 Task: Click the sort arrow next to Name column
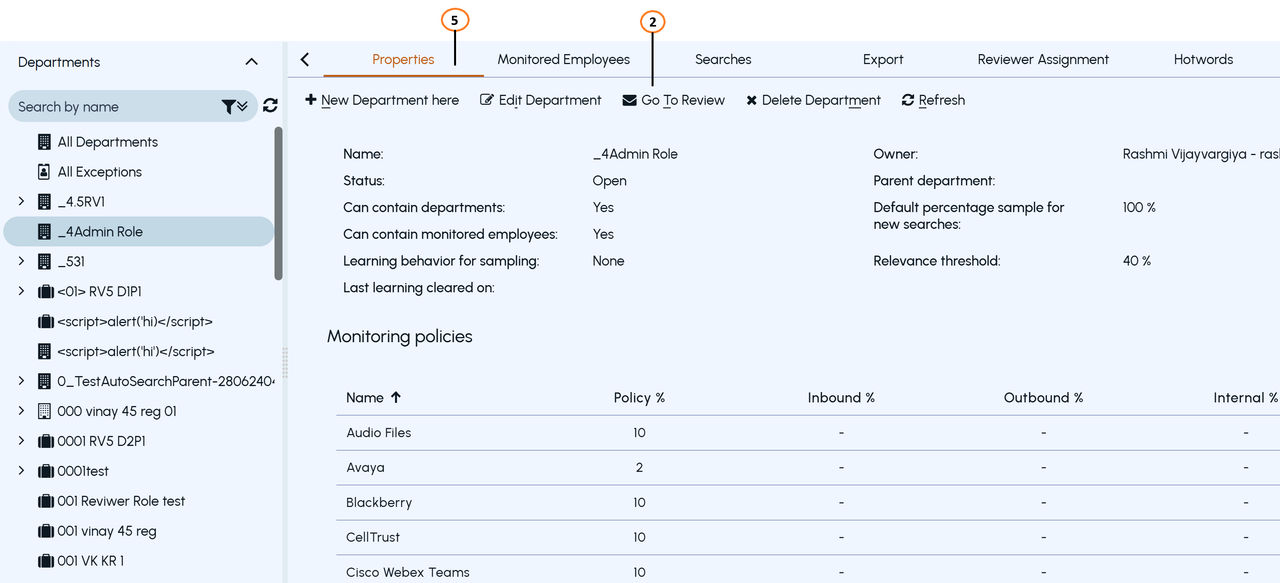[x=396, y=397]
